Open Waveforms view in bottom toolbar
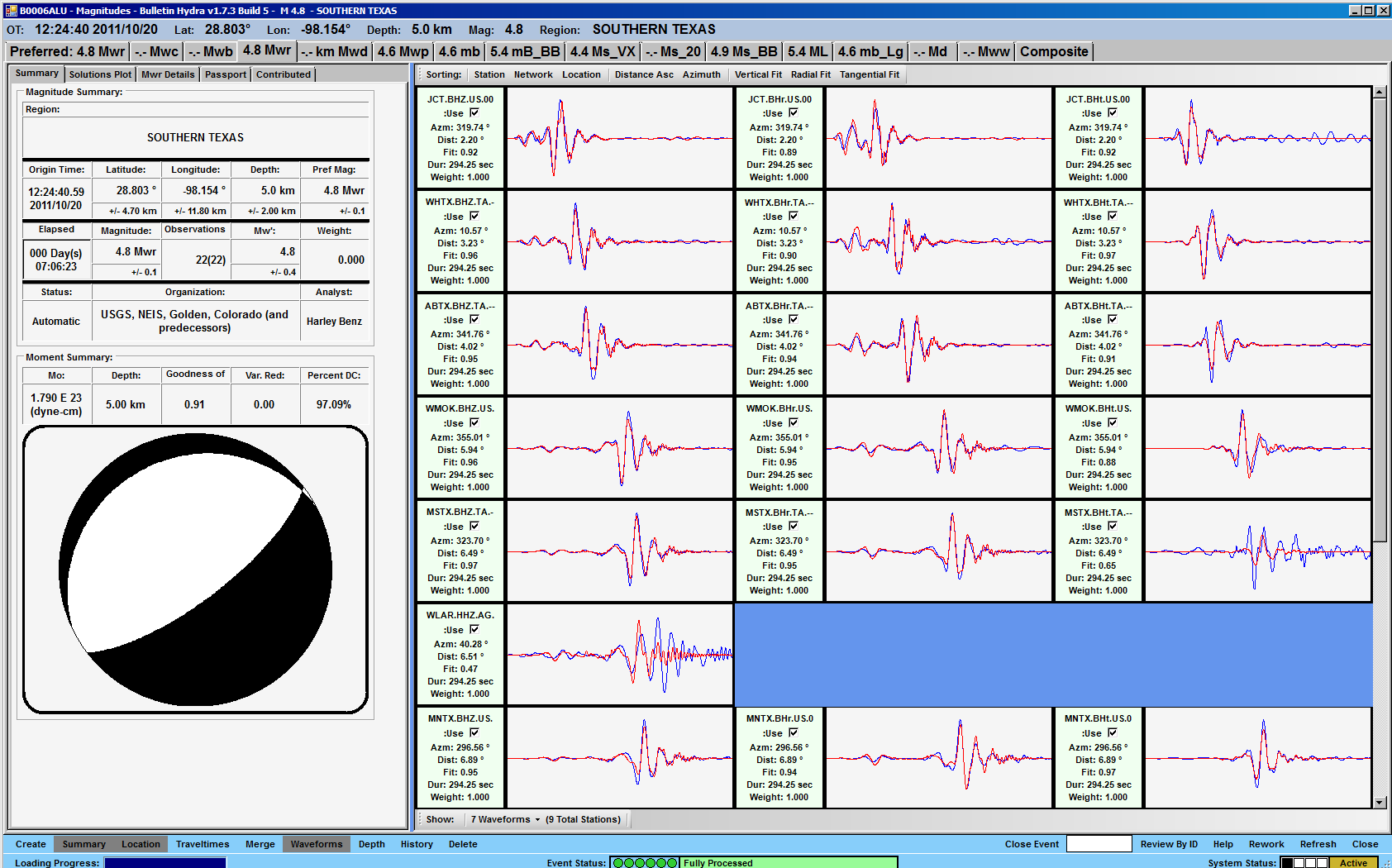1392x868 pixels. coord(317,844)
